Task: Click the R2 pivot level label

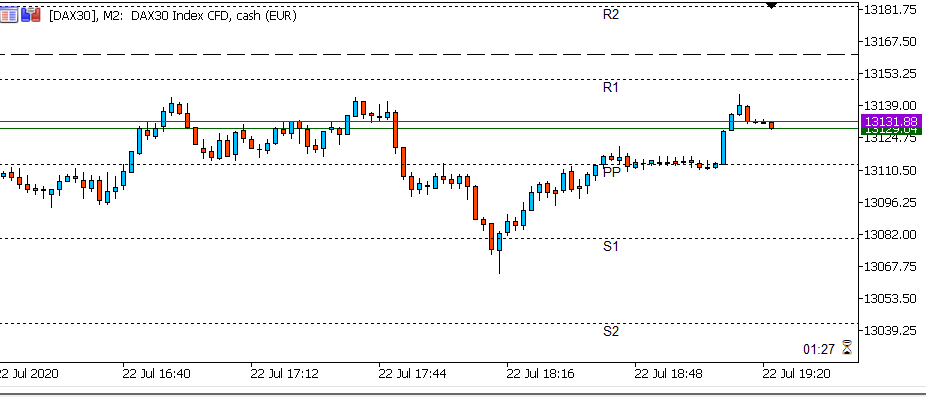Action: coord(611,15)
